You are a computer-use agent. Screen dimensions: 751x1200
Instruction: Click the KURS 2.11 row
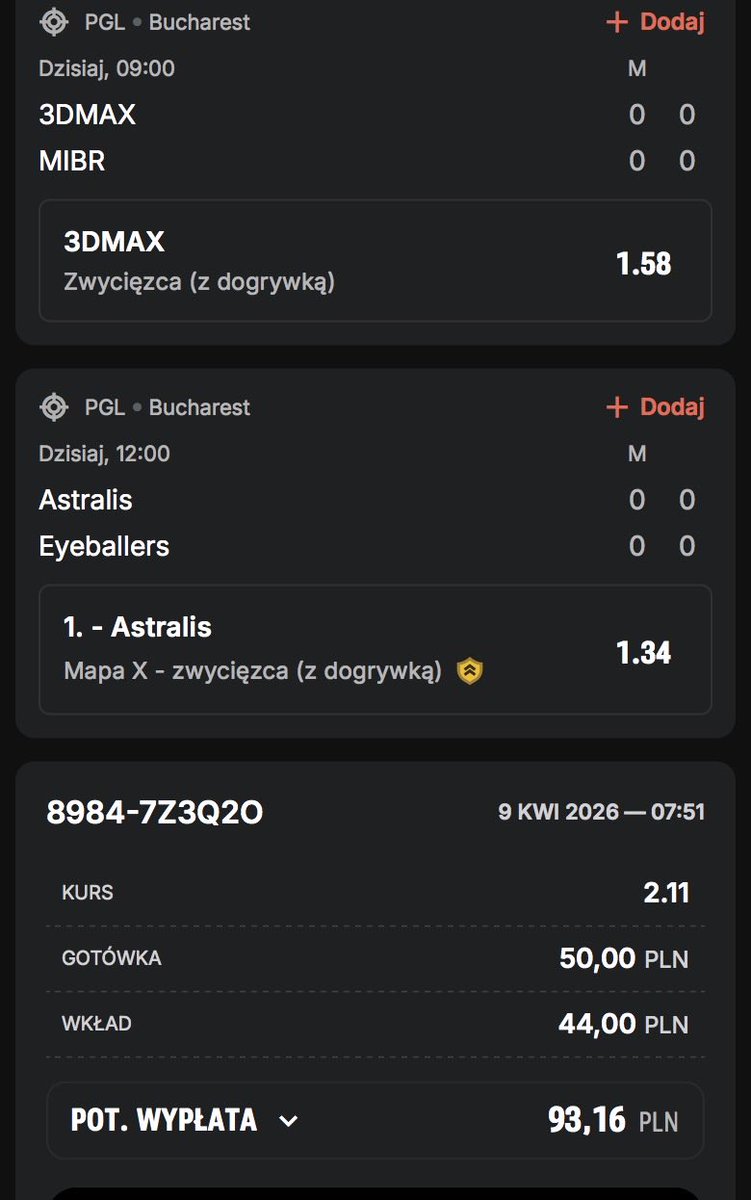[375, 892]
